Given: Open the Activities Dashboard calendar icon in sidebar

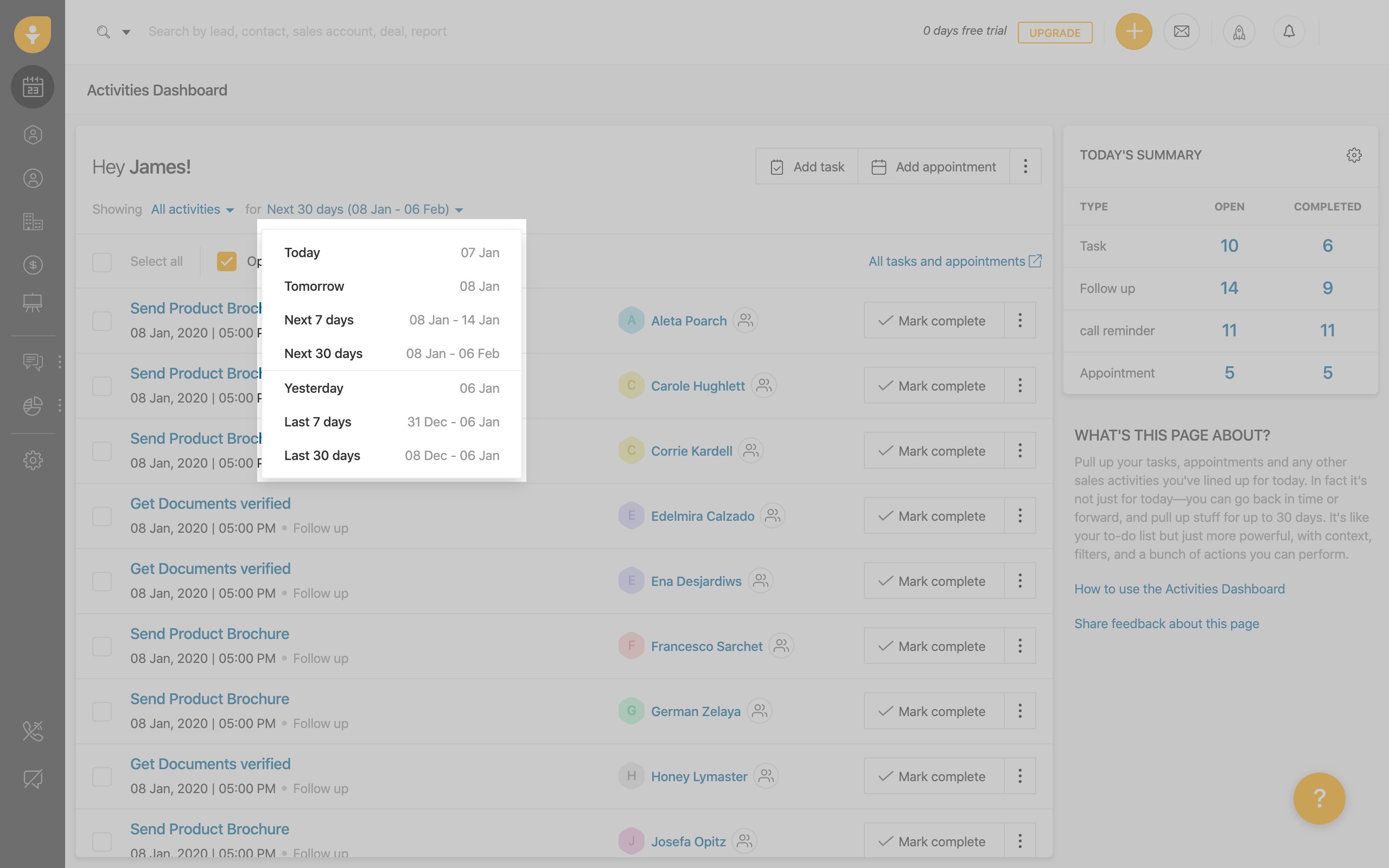Looking at the screenshot, I should (33, 87).
